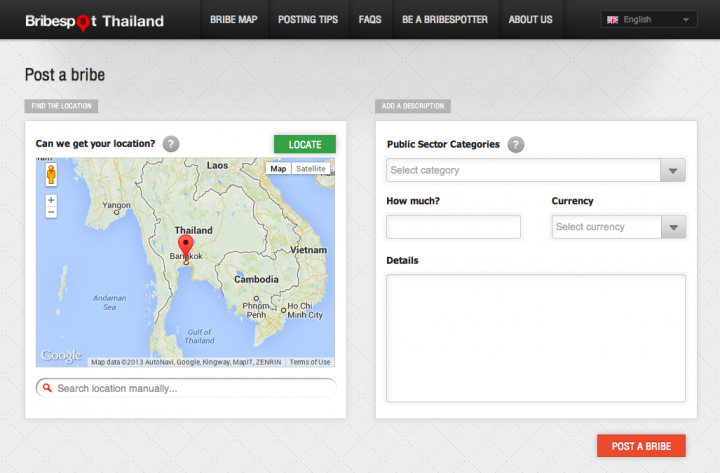Click the Find the Location tag
Image resolution: width=720 pixels, height=473 pixels.
click(x=61, y=106)
